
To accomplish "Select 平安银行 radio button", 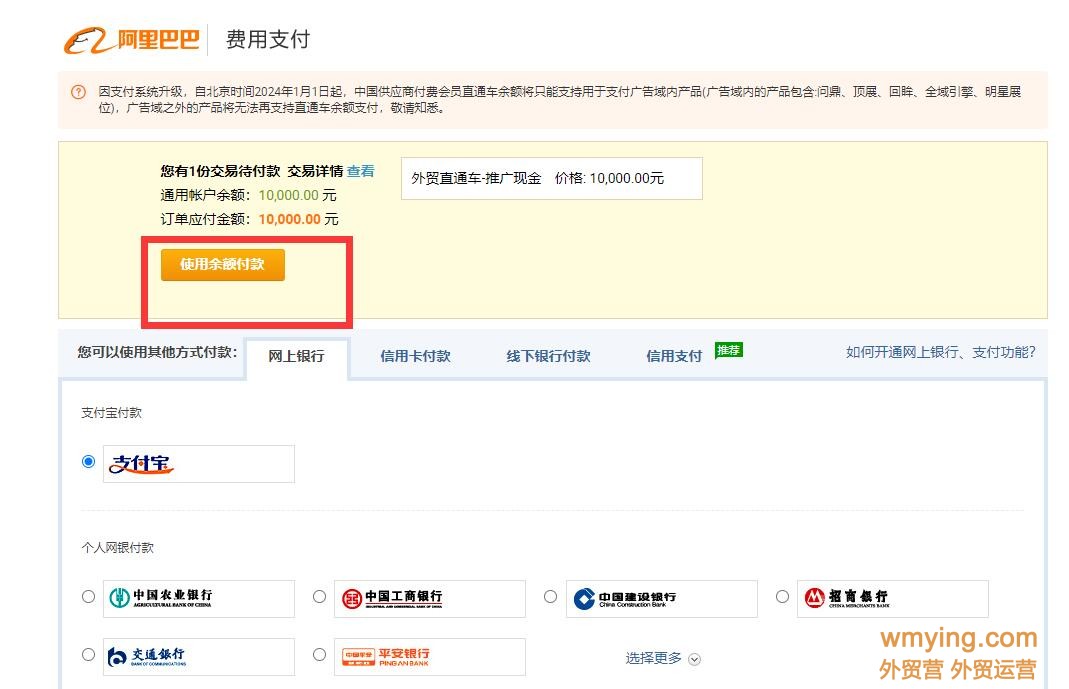I will 320,655.
